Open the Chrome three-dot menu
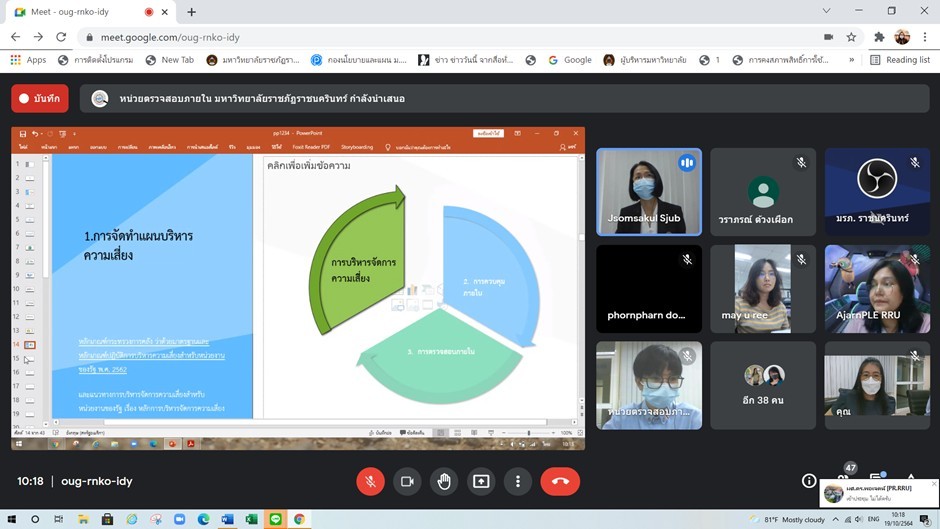 tap(925, 37)
